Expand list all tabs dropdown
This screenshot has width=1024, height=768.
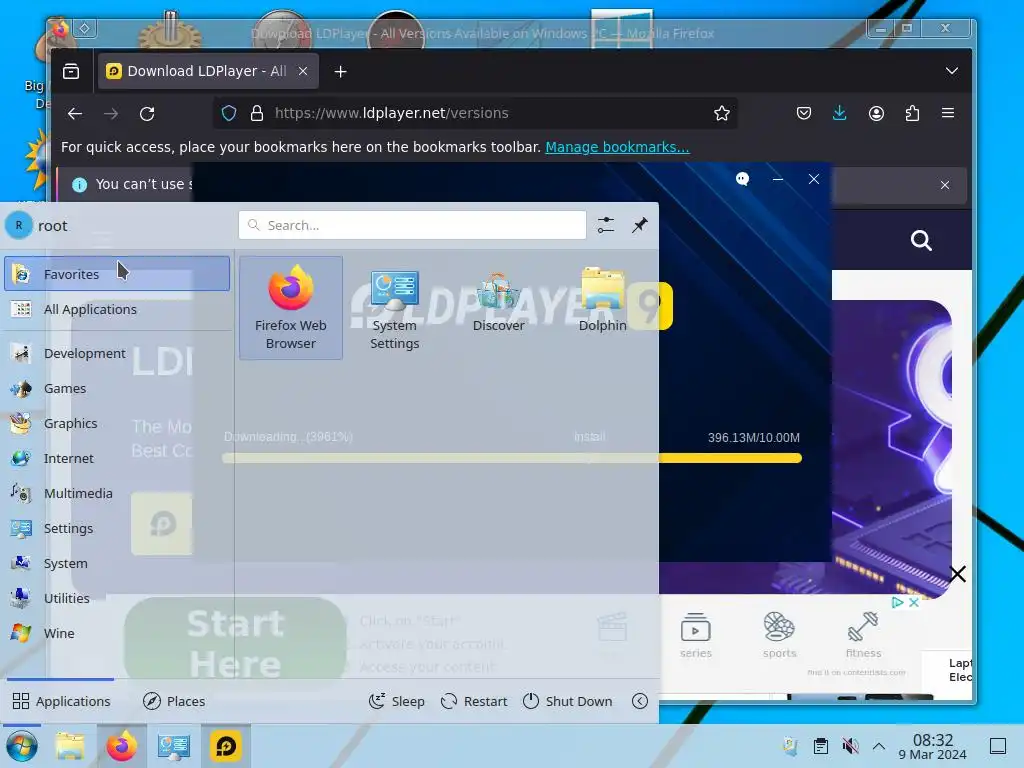[x=952, y=71]
